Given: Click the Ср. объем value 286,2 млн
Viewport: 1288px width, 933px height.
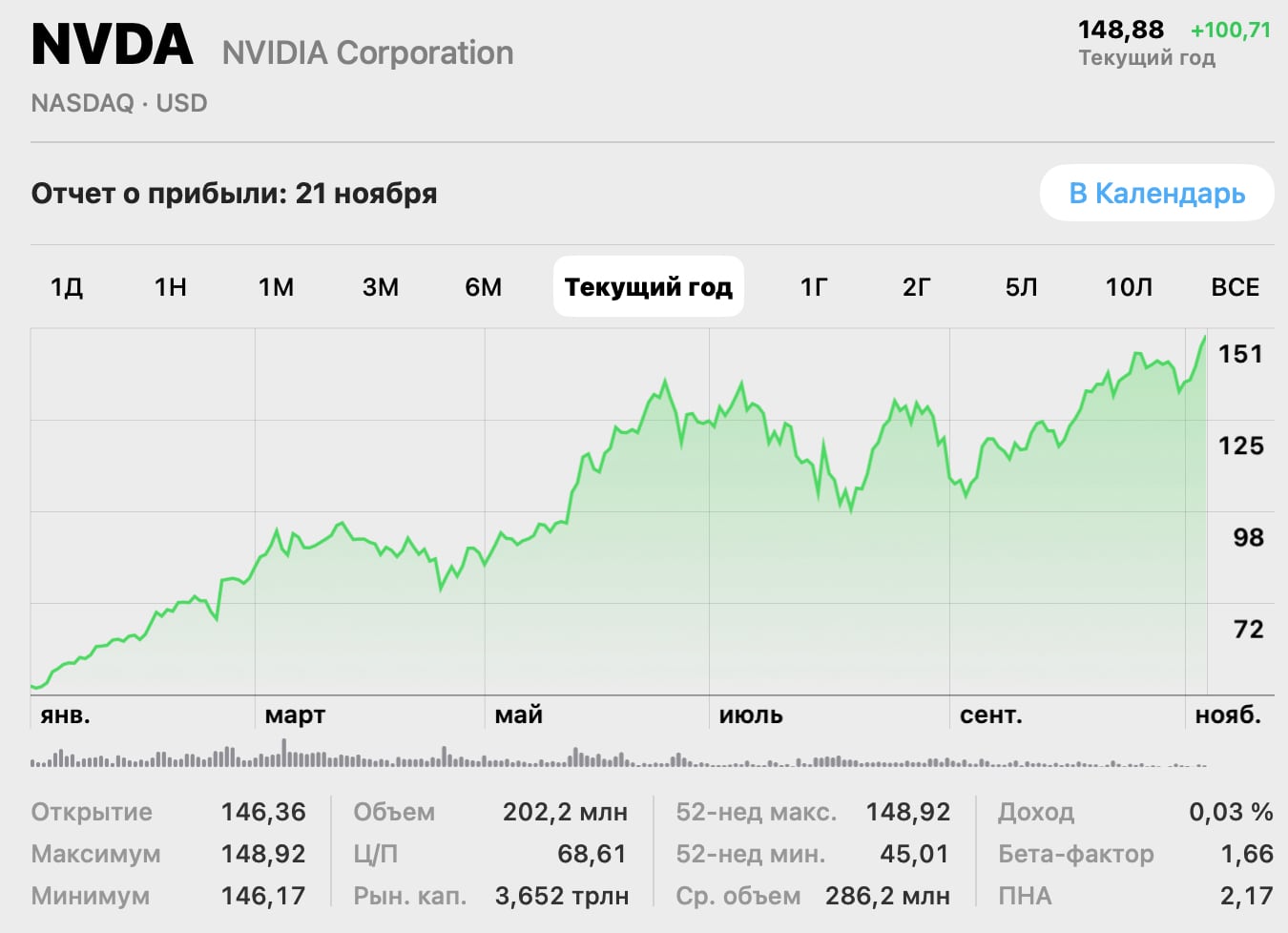Looking at the screenshot, I should [888, 896].
